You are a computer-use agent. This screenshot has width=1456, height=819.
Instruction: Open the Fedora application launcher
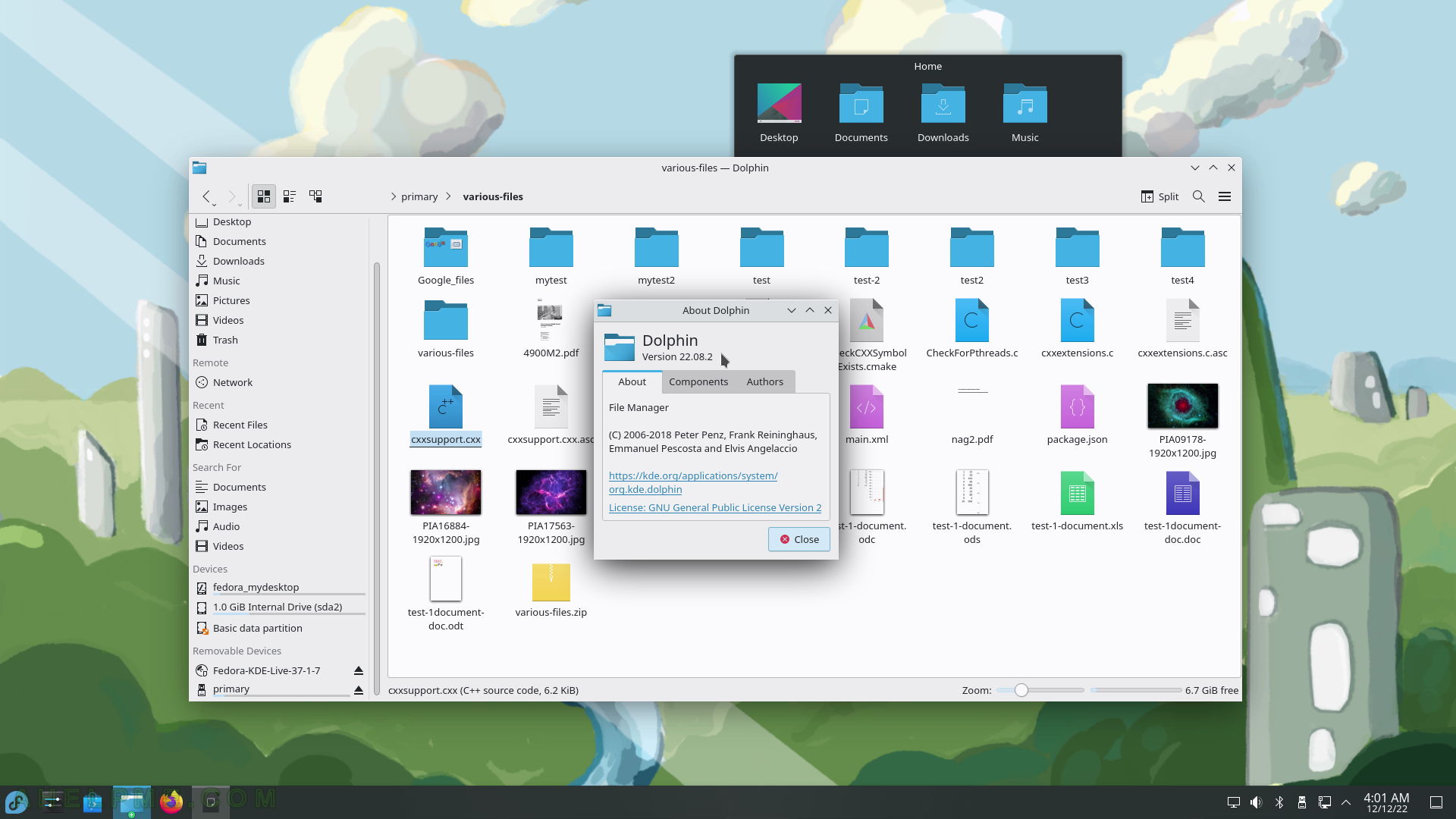[17, 802]
